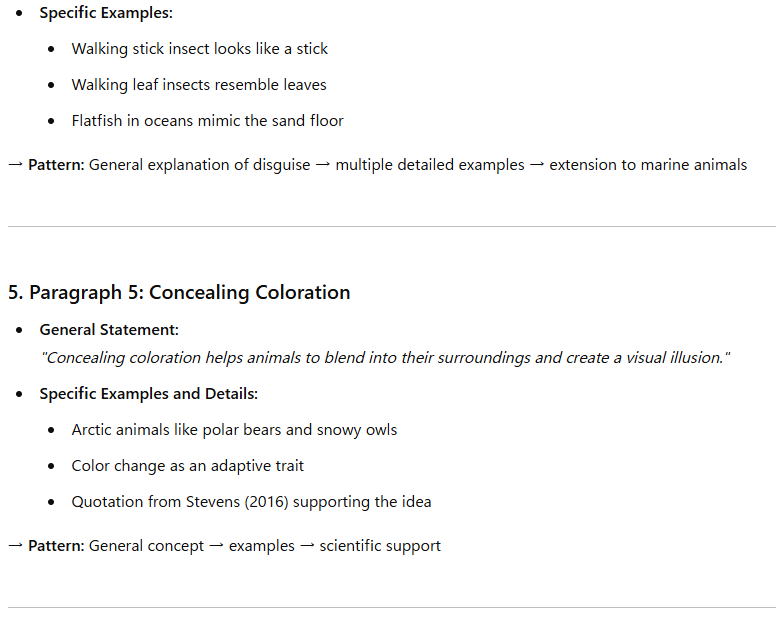Click the horizontal divider above the Paragraph 5 heading

tap(391, 227)
